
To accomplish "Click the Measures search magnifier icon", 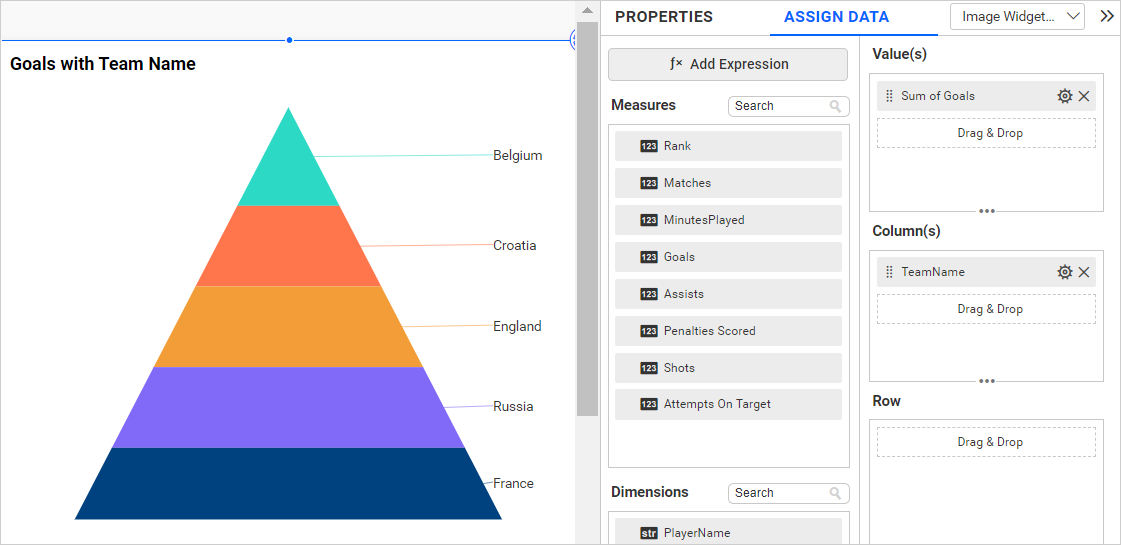I will coord(835,106).
